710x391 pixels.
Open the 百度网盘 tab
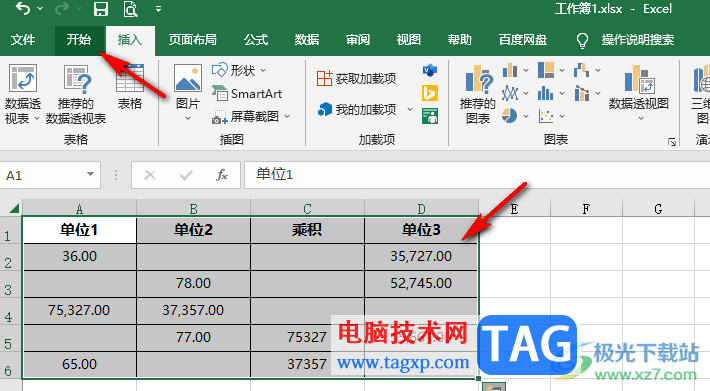click(x=523, y=40)
